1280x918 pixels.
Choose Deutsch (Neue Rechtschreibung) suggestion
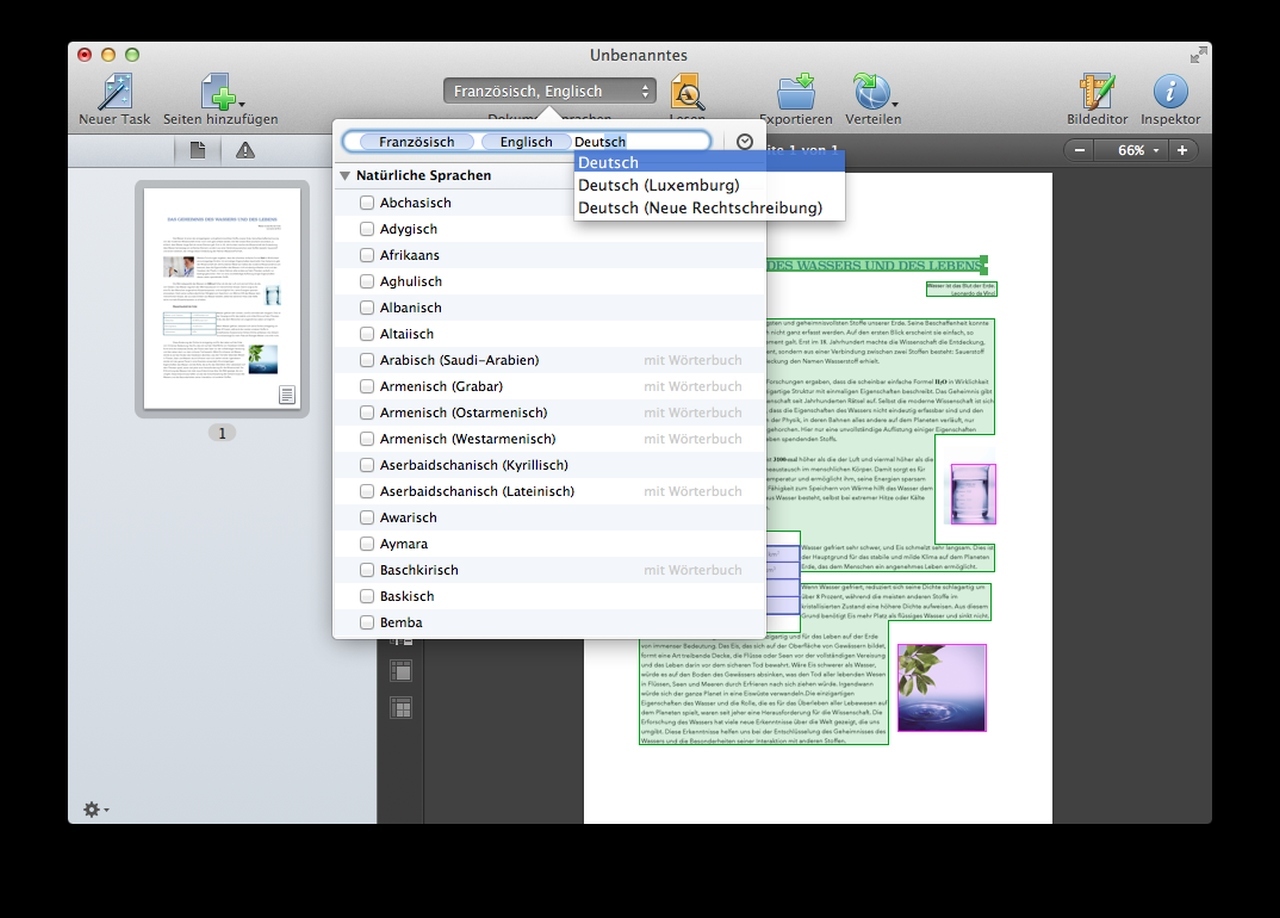(x=710, y=208)
